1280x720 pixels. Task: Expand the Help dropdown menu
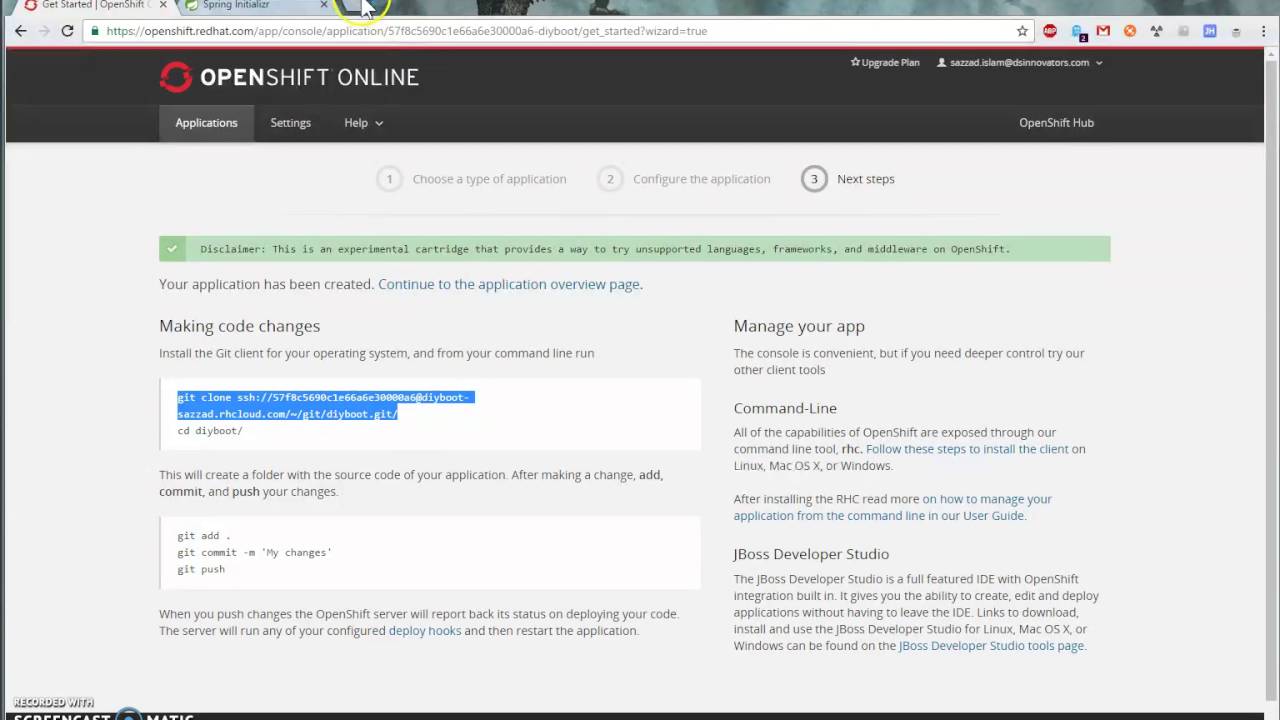363,123
